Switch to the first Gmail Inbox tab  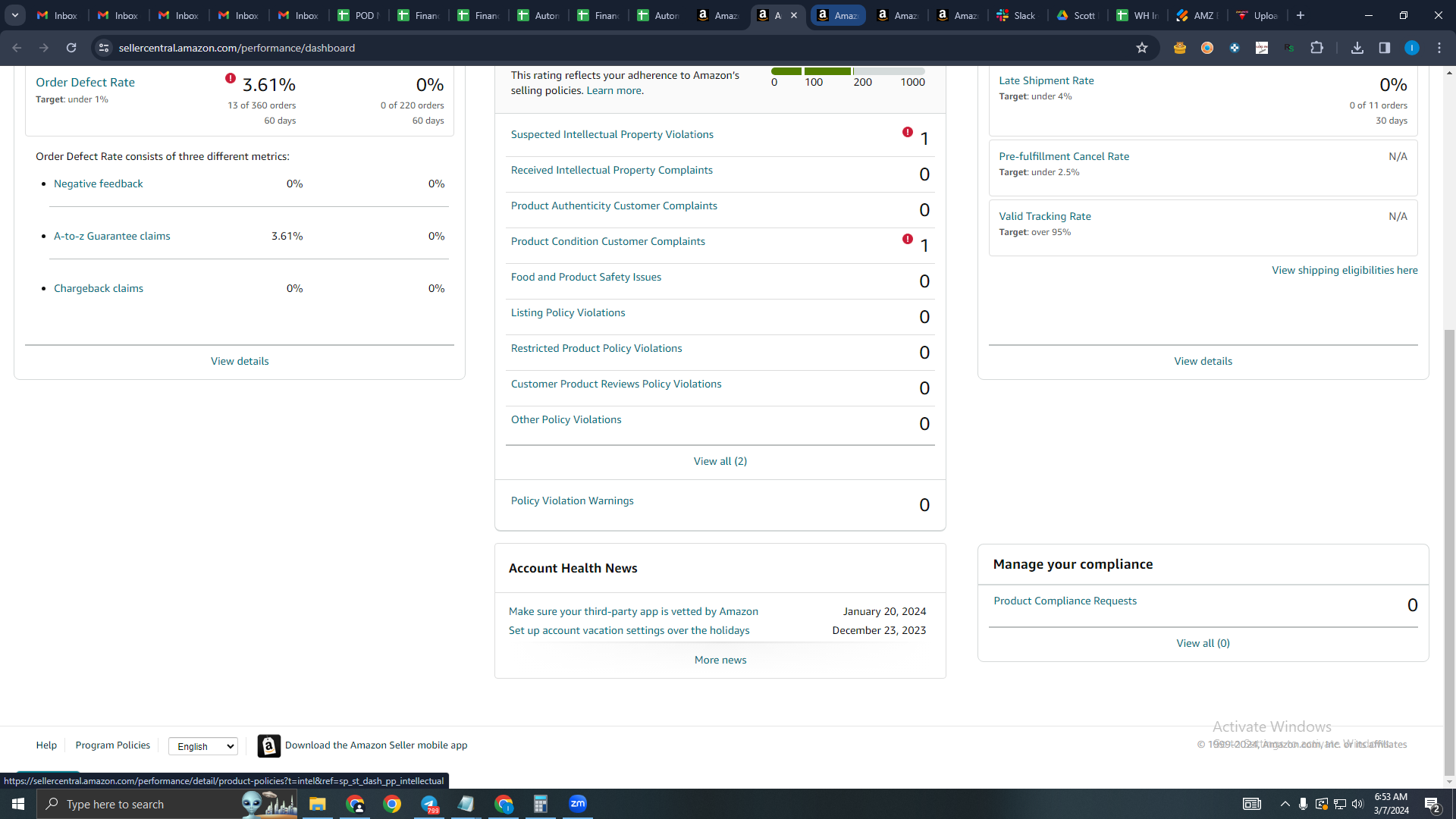[58, 15]
